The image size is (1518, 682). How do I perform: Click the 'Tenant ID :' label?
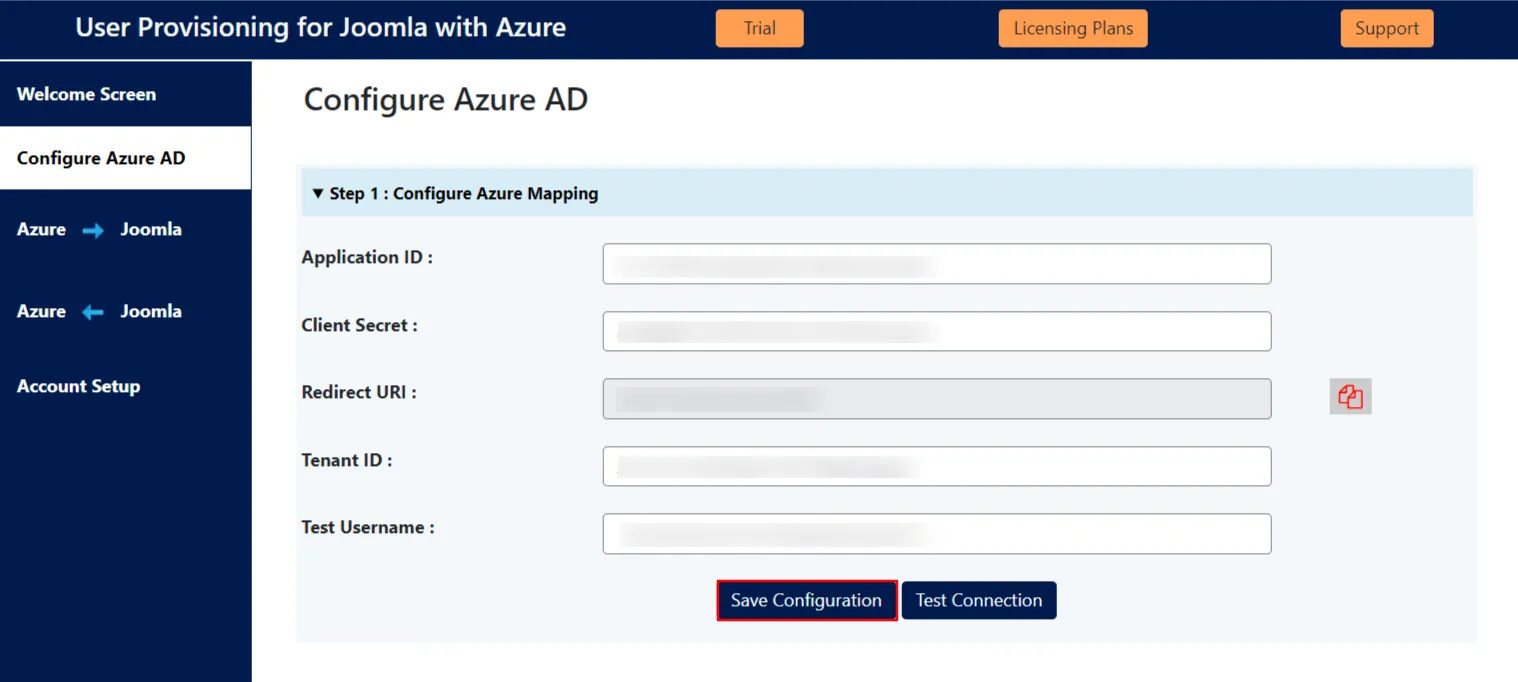pos(347,460)
